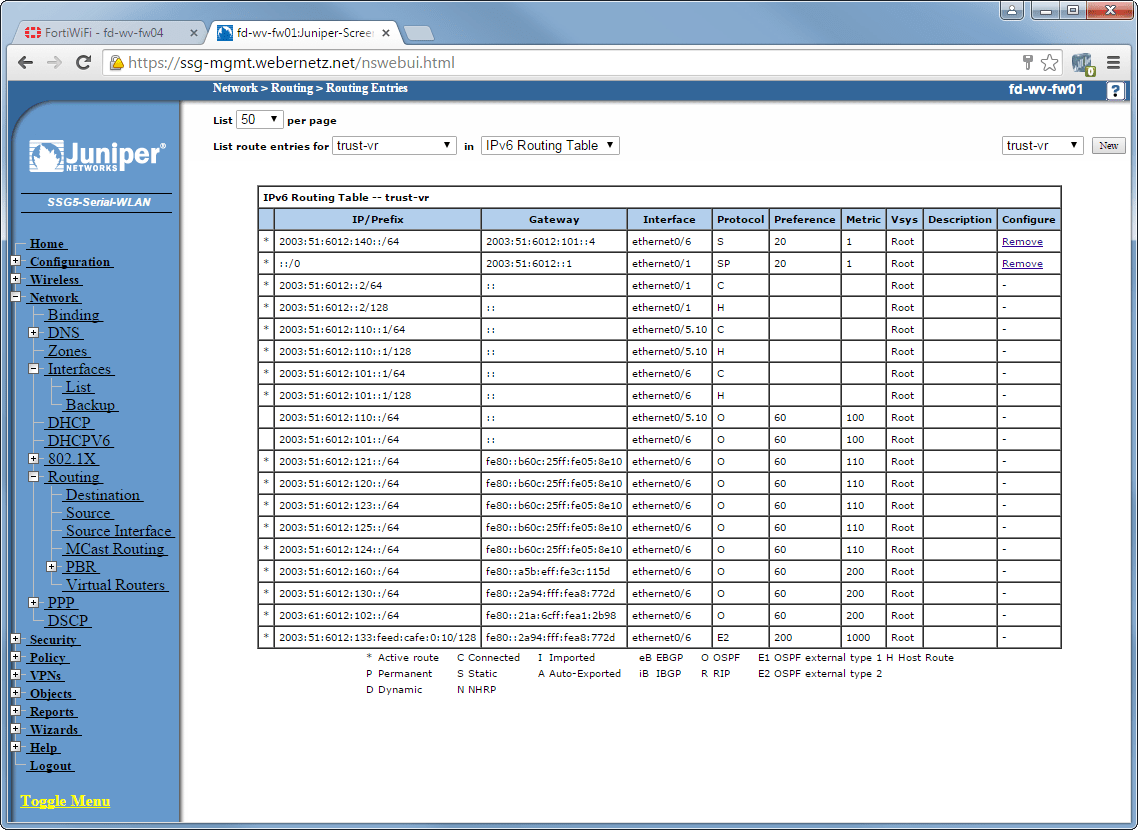The height and width of the screenshot is (830, 1138).
Task: Open the 'List per page' dropdown
Action: (x=258, y=118)
